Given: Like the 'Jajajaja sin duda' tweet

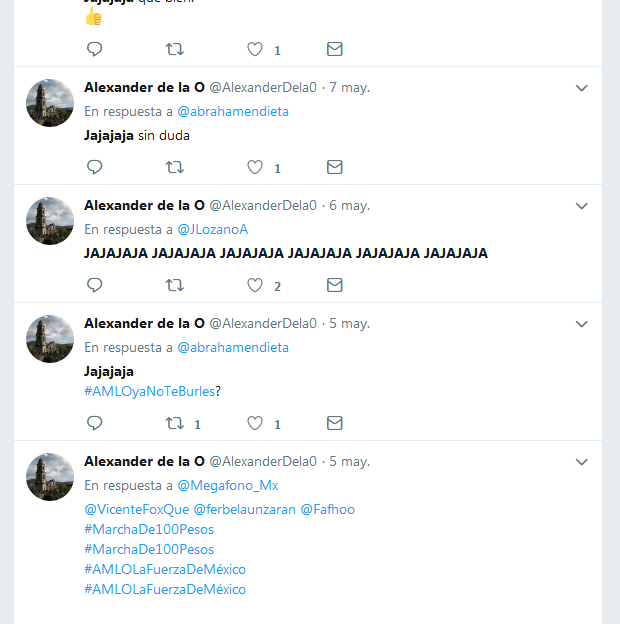Looking at the screenshot, I should (255, 167).
